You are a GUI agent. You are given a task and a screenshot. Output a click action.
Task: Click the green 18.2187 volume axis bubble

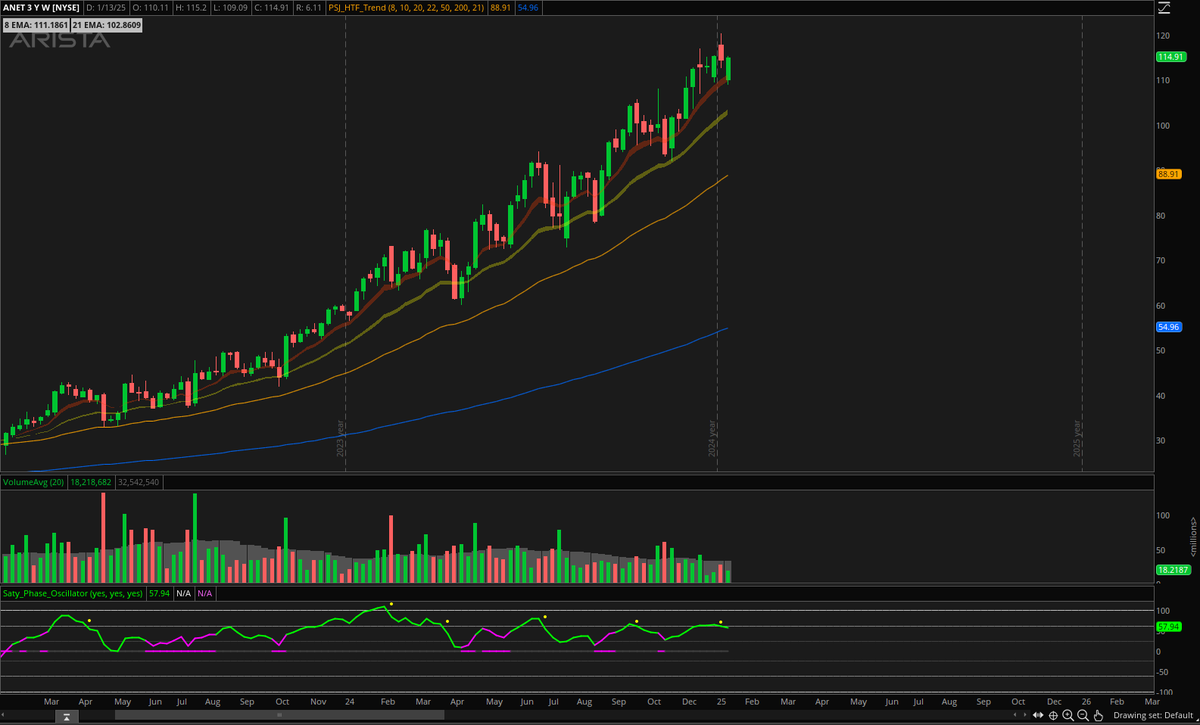[1171, 569]
